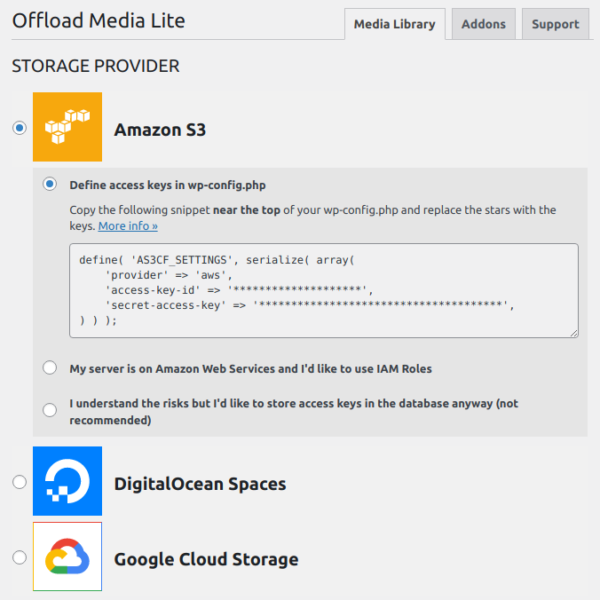Follow the More info link
The image size is (600, 600).
(x=128, y=226)
